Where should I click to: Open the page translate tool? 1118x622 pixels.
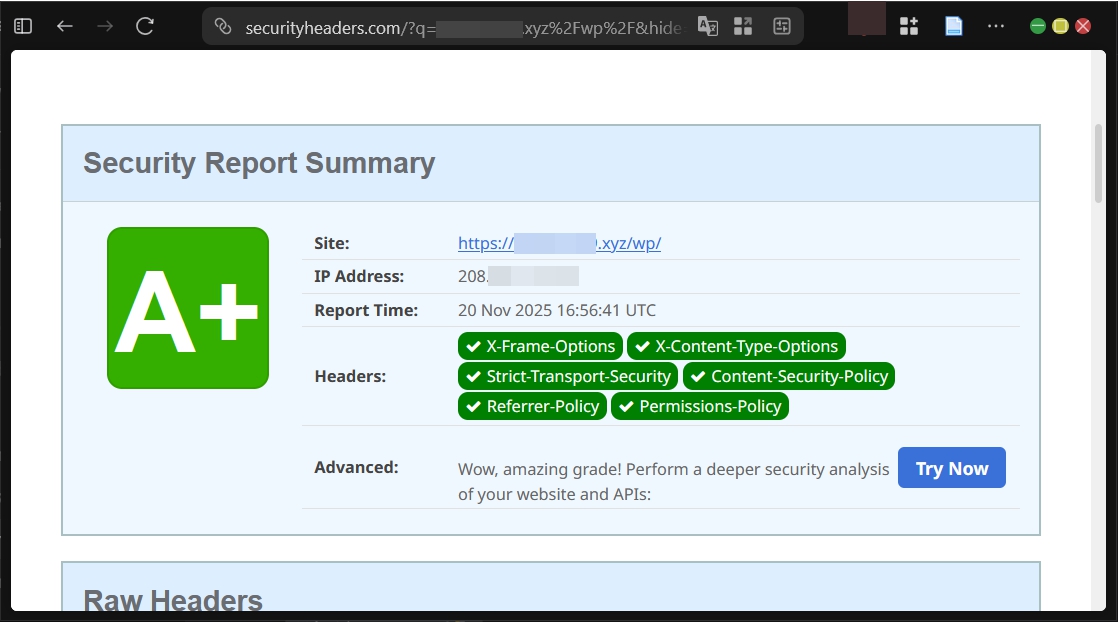coord(707,27)
